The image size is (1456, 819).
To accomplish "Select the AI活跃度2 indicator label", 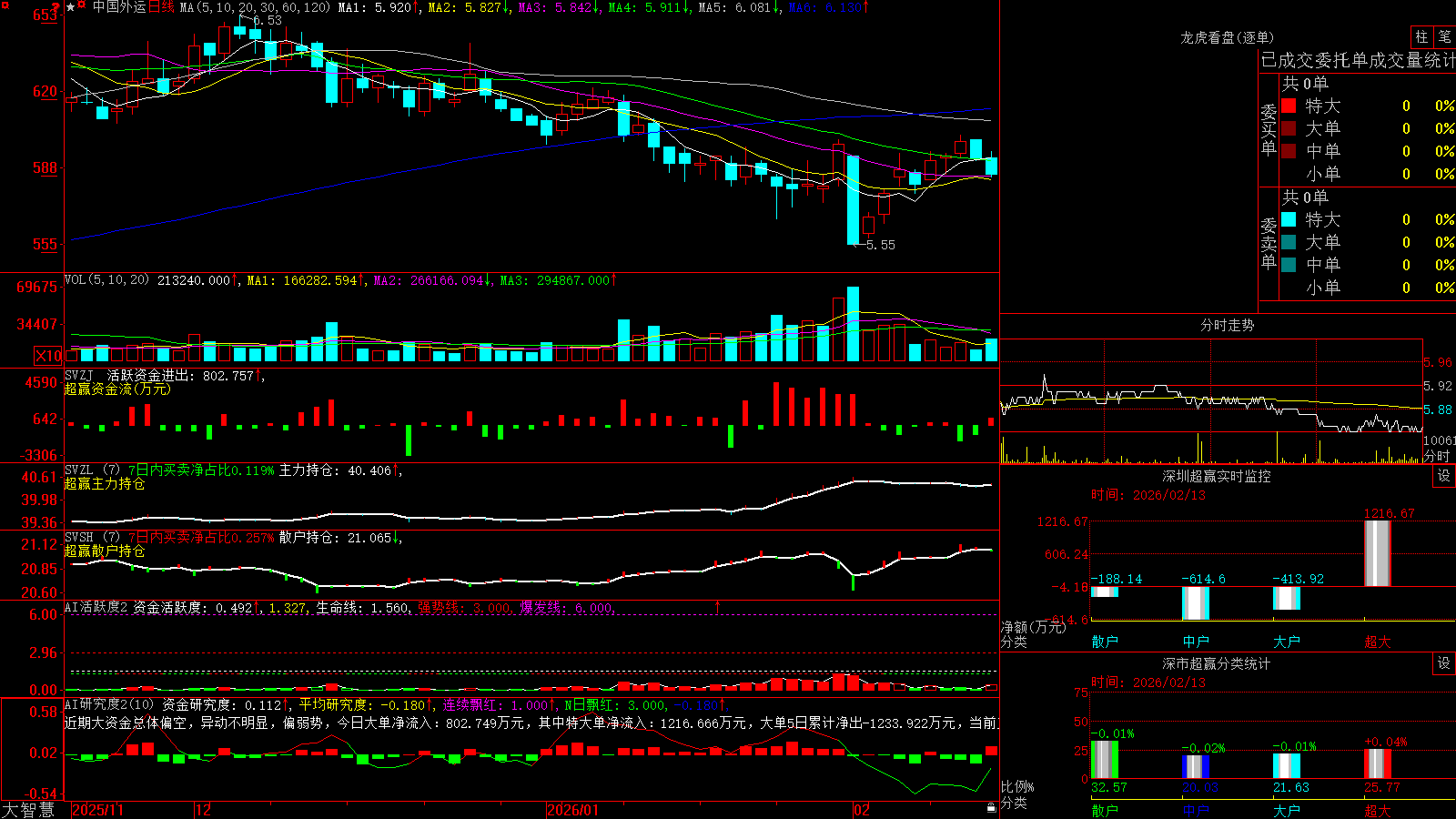I will click(x=96, y=607).
